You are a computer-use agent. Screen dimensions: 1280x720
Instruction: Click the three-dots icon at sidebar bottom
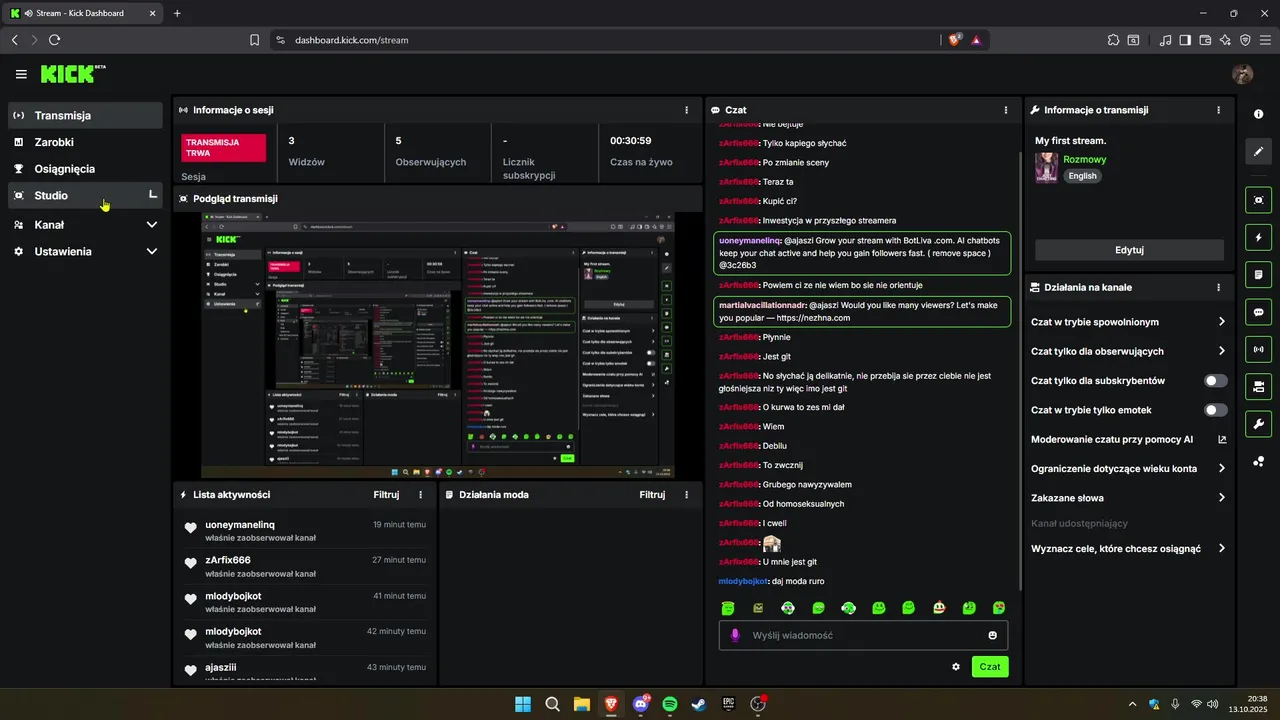[x=1258, y=461]
